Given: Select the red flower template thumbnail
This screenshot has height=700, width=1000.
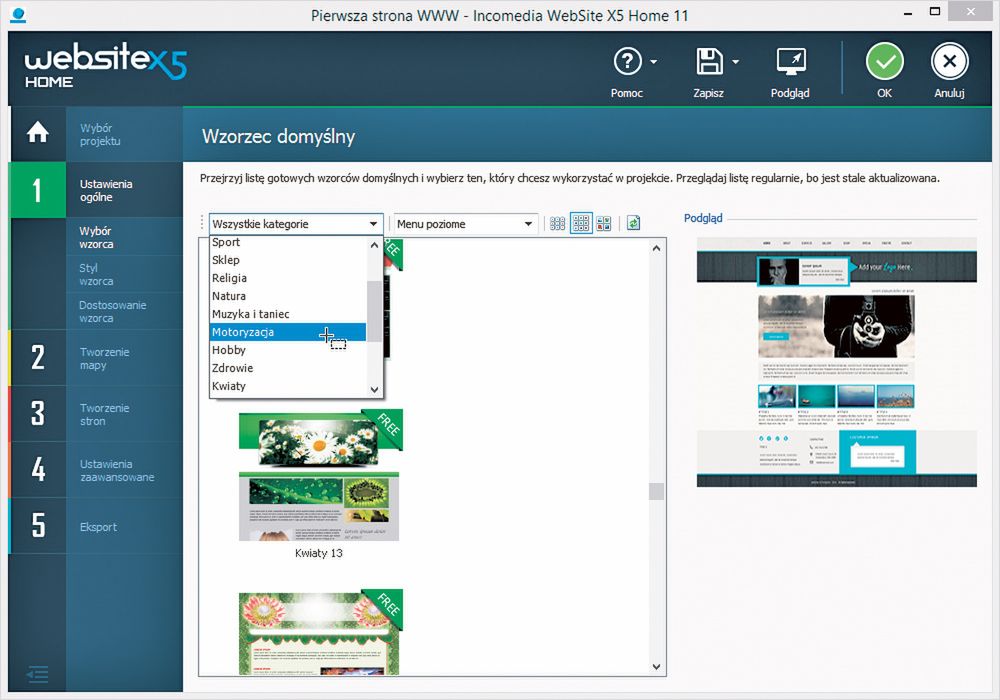Looking at the screenshot, I should (x=319, y=632).
